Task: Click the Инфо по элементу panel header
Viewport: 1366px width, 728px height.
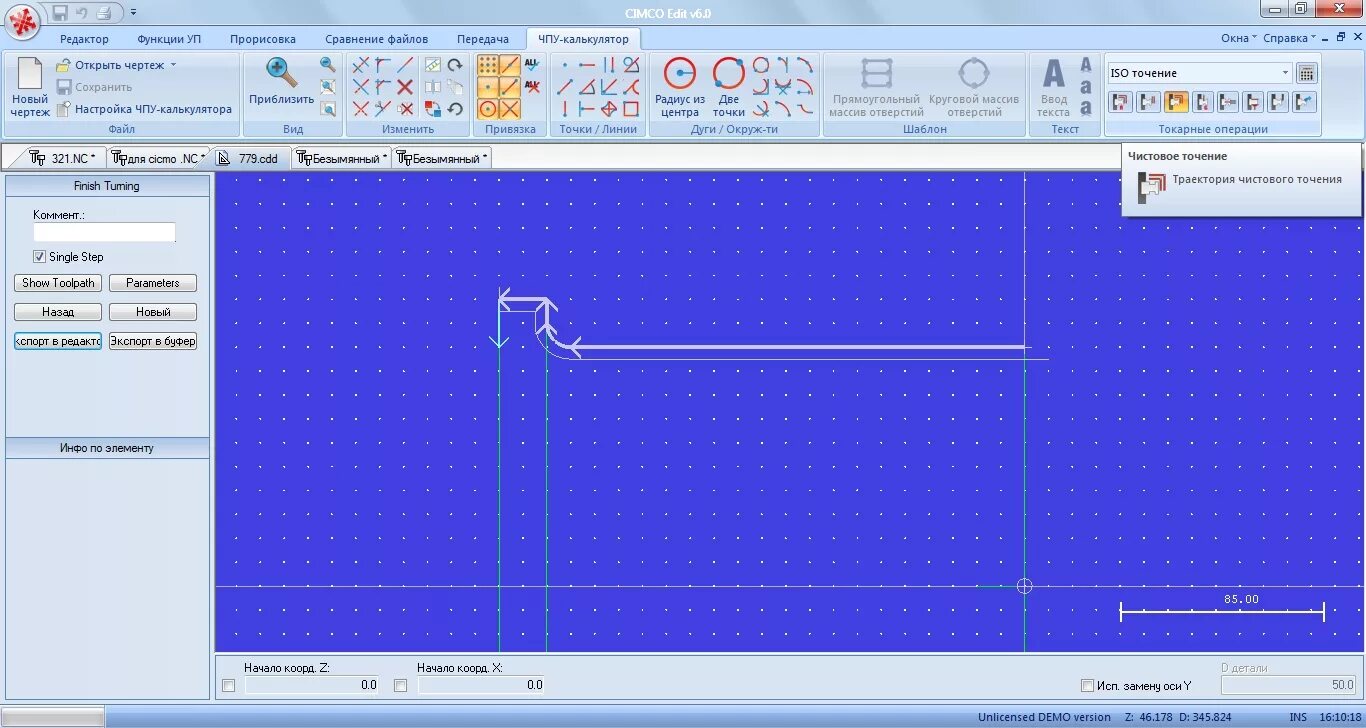Action: coord(107,448)
